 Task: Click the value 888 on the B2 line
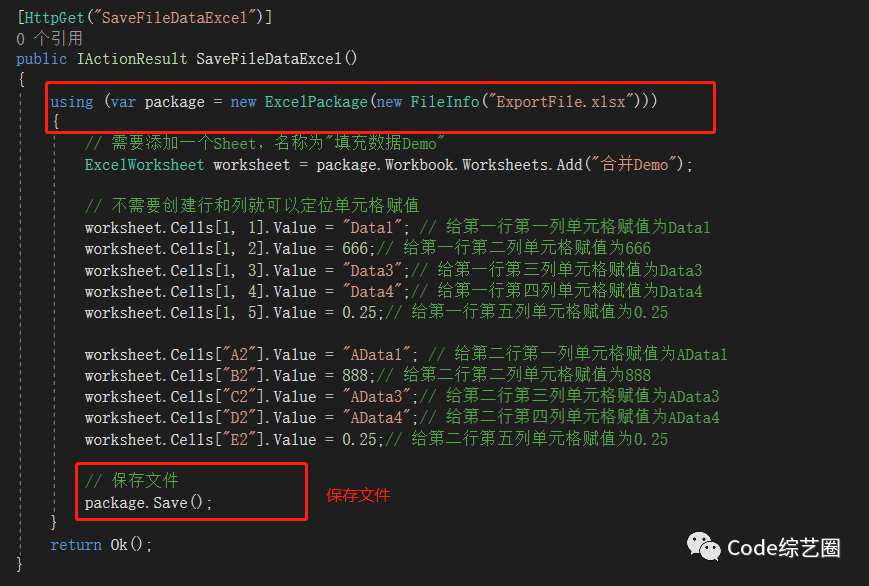tap(355, 375)
